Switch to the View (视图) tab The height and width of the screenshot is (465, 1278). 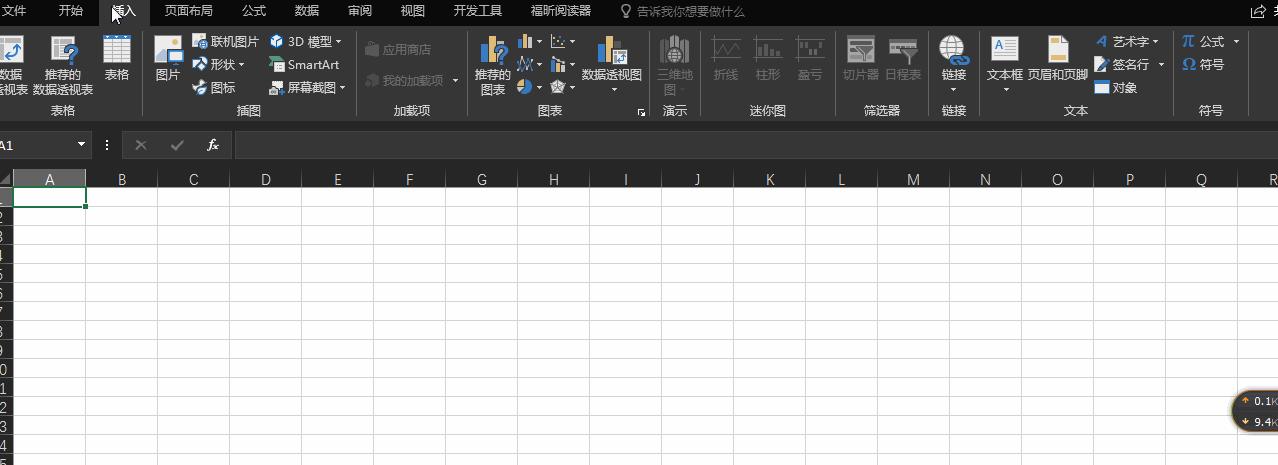click(x=412, y=11)
